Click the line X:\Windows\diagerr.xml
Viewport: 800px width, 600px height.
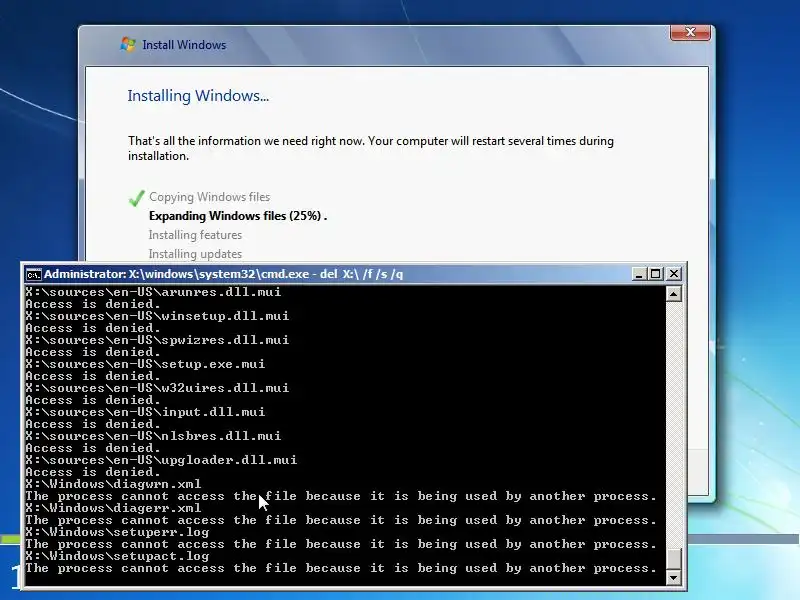[113, 508]
